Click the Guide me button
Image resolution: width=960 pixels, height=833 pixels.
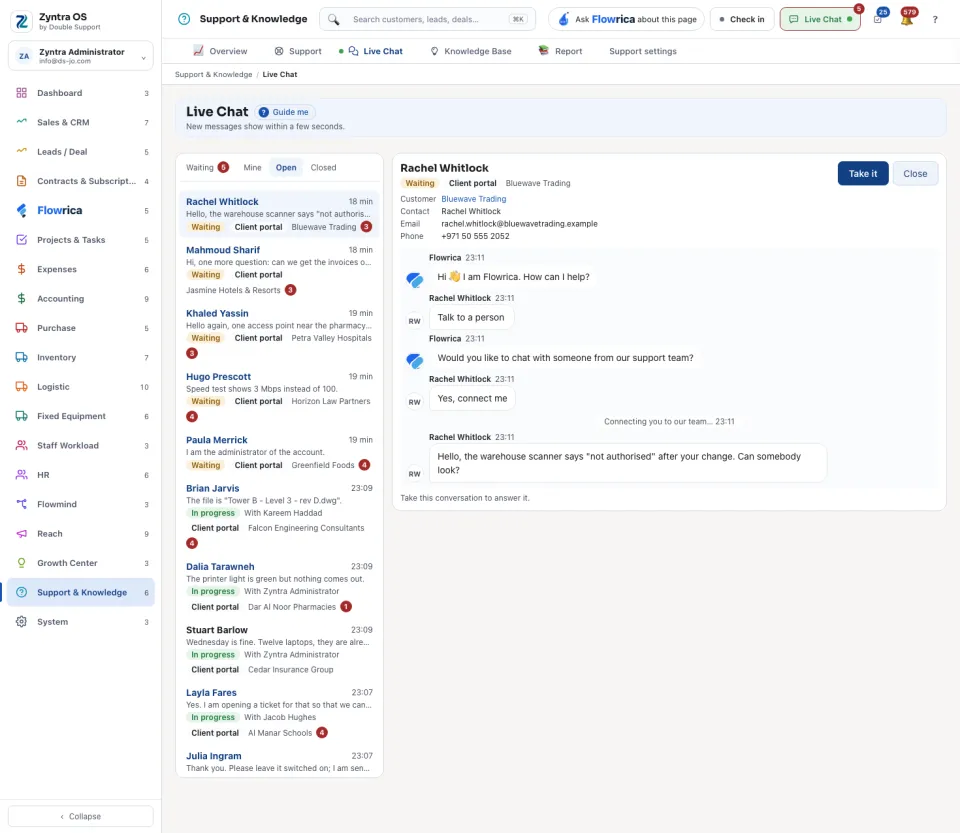(x=285, y=112)
